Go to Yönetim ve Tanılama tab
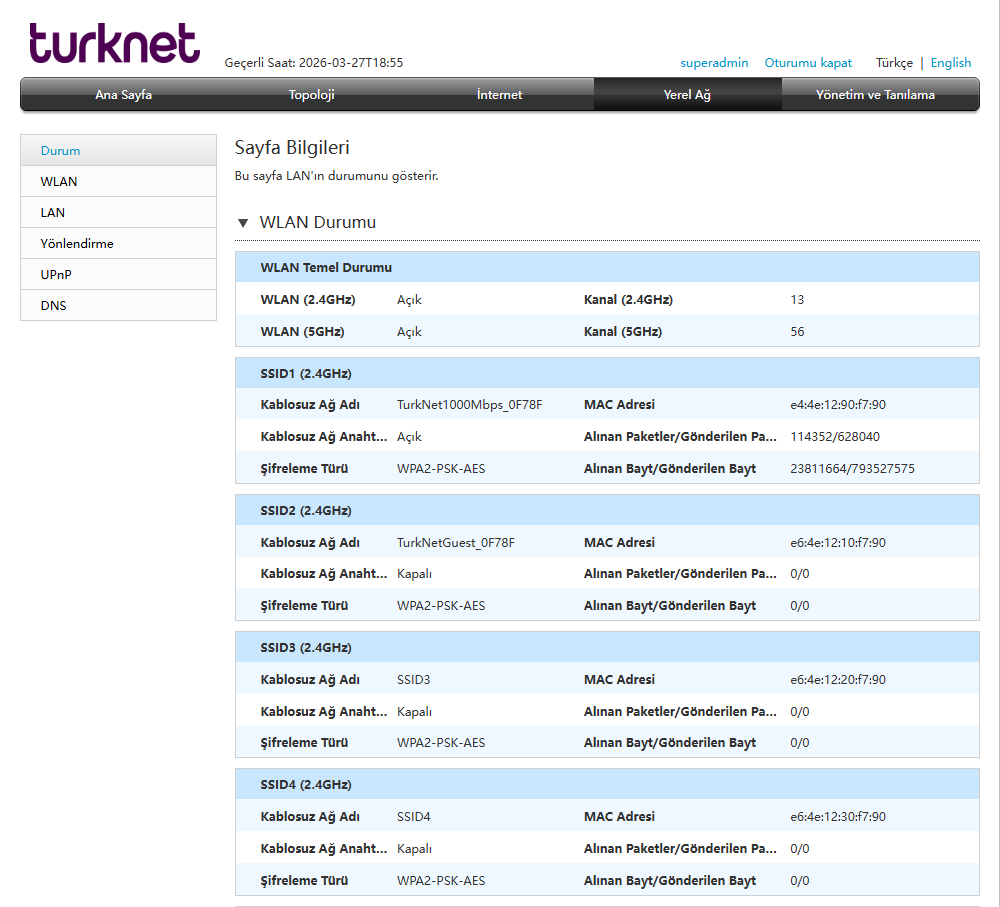The image size is (1000, 907). click(875, 94)
